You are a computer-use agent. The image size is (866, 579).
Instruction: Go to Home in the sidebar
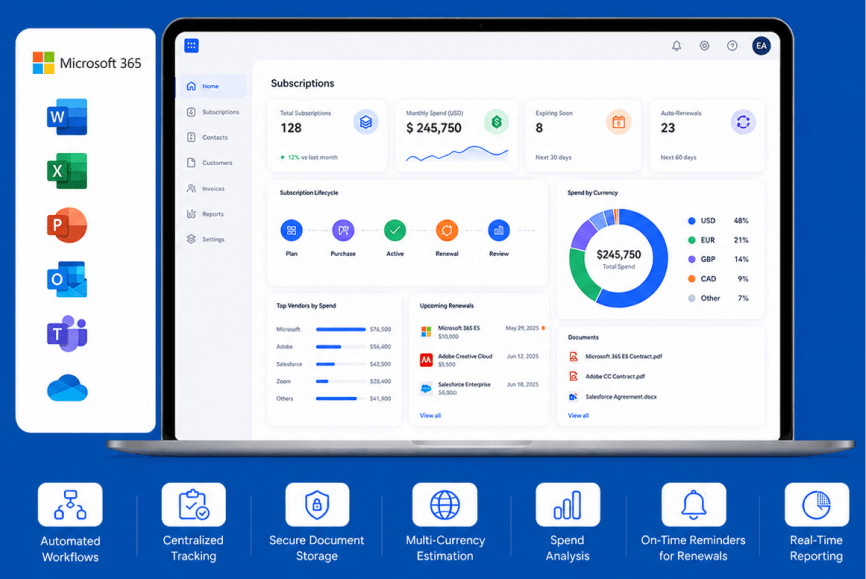213,86
